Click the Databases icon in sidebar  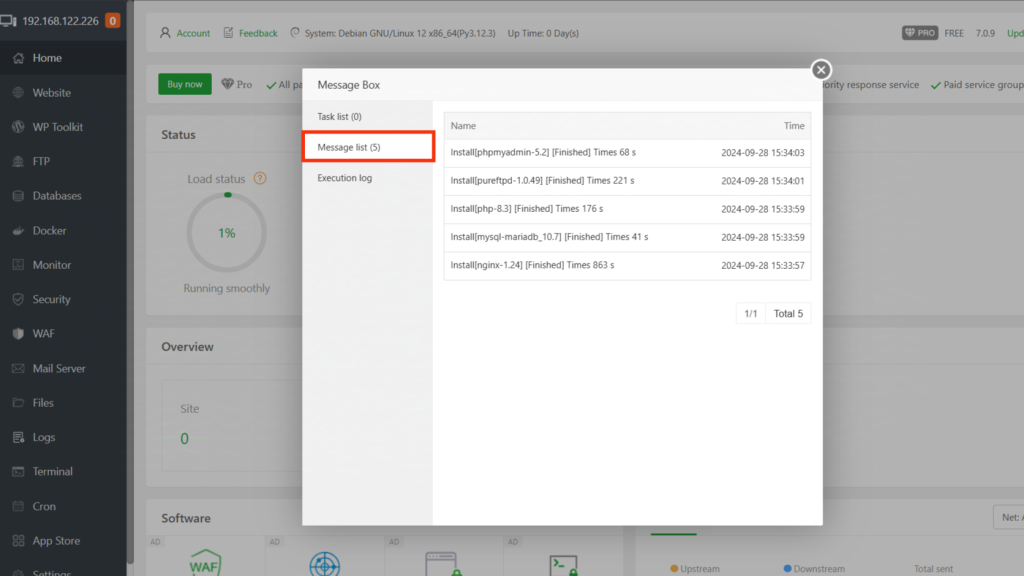[x=18, y=196]
